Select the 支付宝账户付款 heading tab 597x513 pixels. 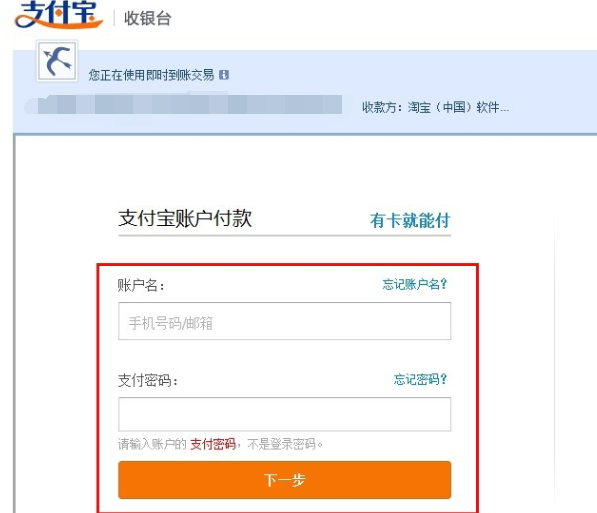pos(185,219)
